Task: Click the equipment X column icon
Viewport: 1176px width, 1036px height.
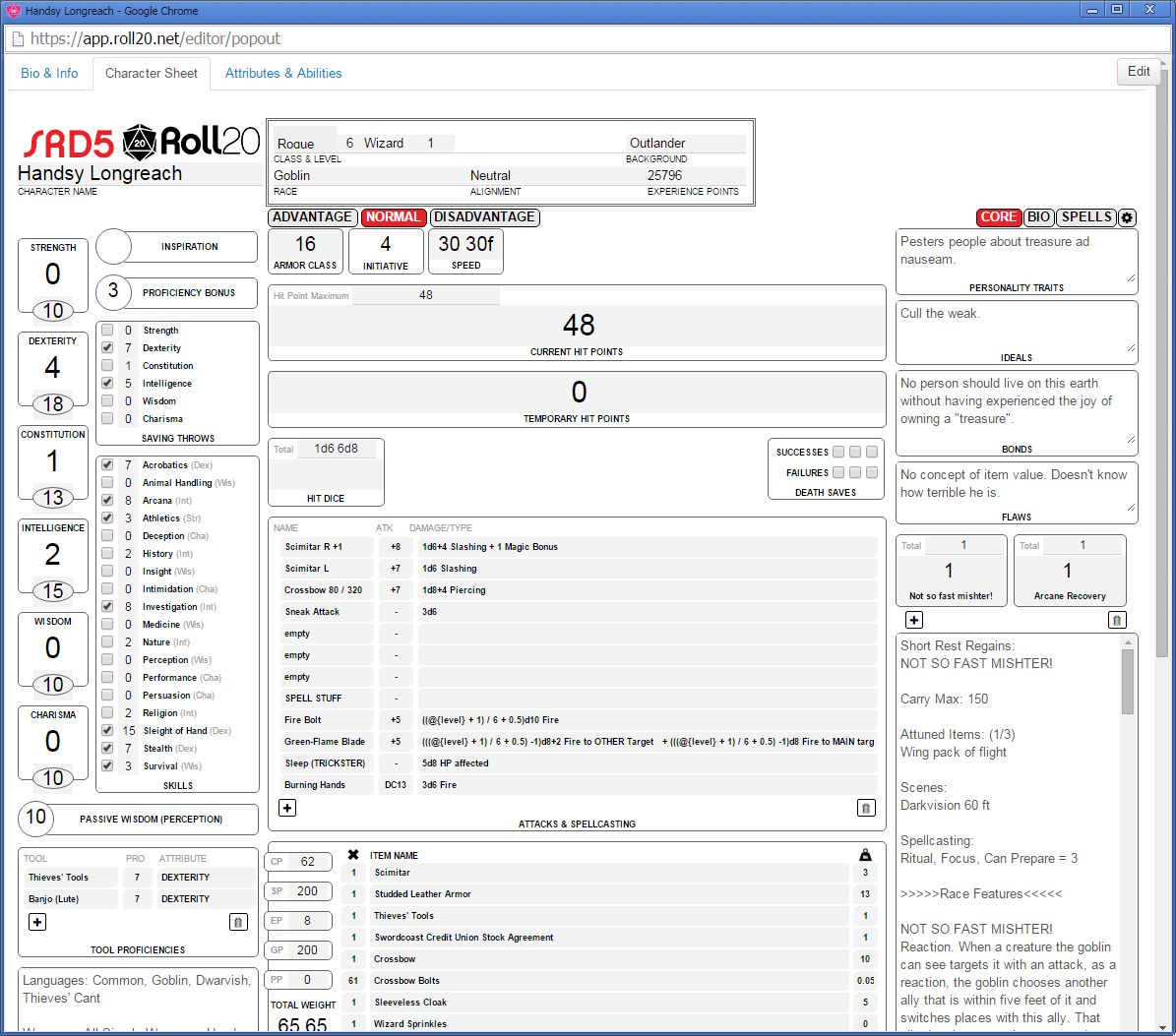Action: pos(353,855)
